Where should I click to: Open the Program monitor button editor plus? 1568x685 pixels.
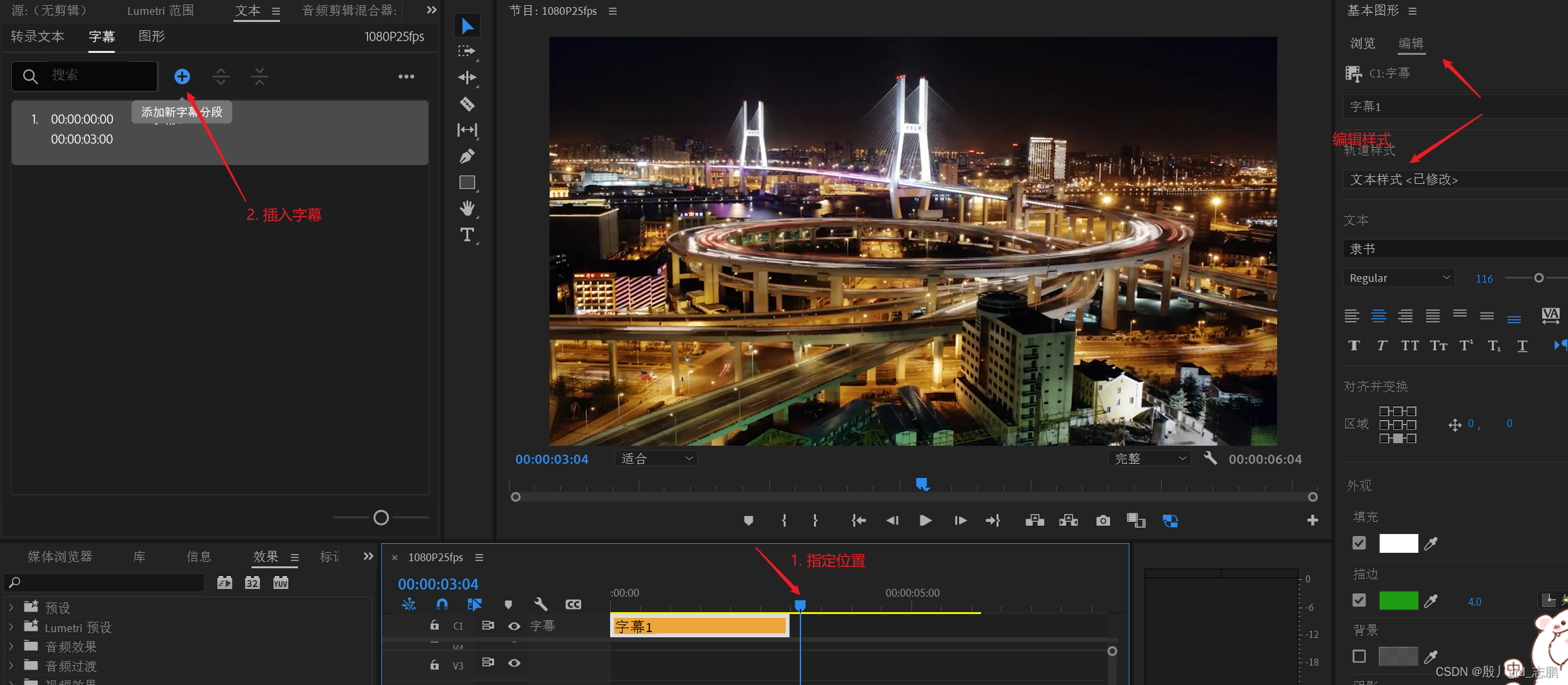pos(1312,520)
